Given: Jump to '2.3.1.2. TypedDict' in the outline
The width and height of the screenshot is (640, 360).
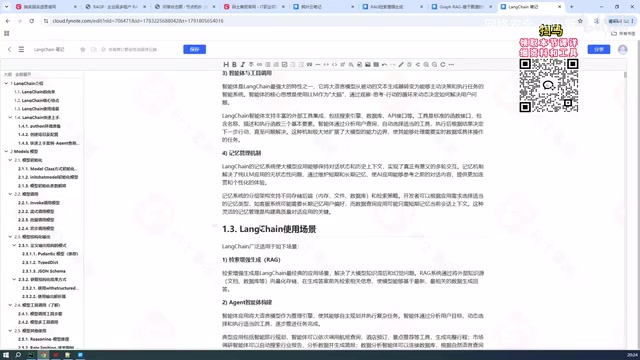Looking at the screenshot, I should pos(40,262).
